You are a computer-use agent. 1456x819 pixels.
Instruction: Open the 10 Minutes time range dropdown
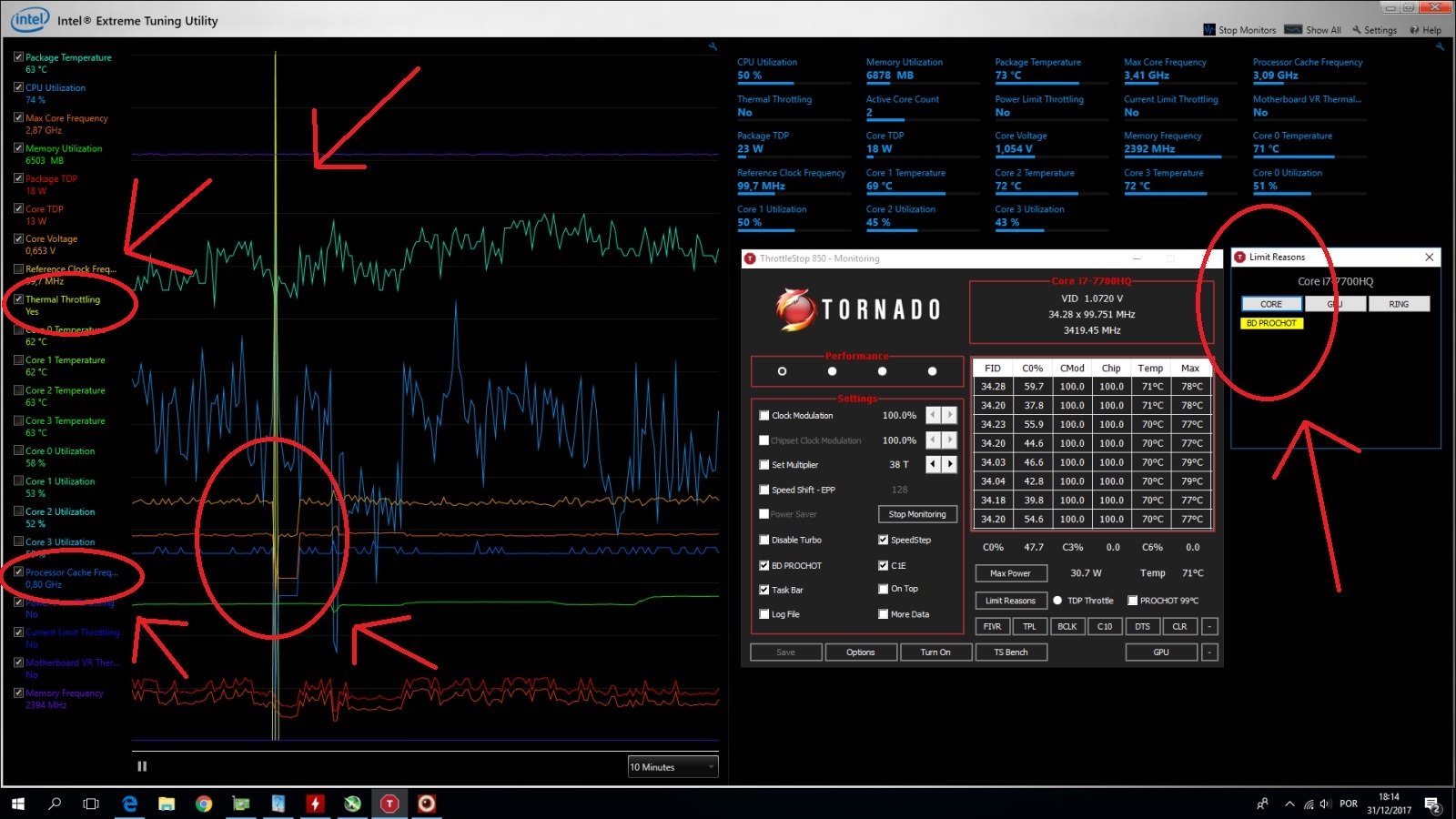[672, 767]
